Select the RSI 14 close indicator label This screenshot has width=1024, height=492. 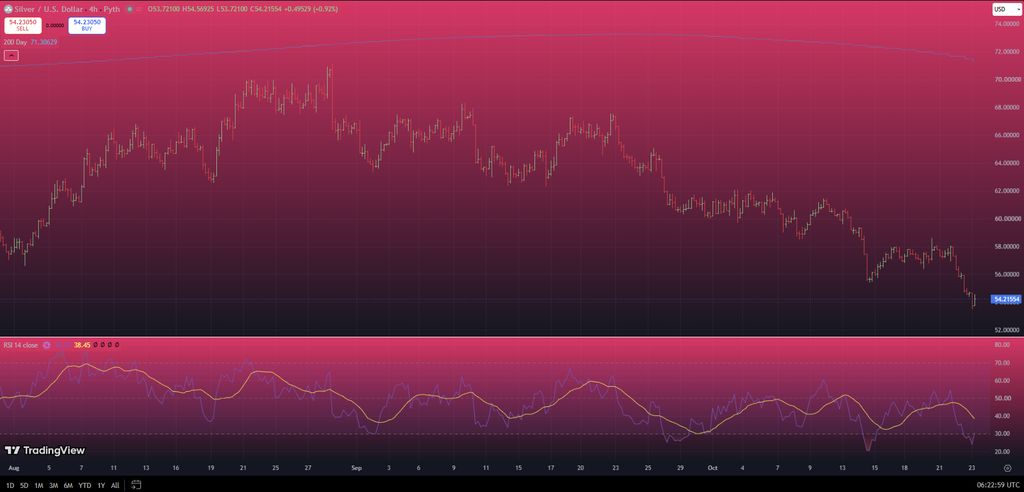tap(22, 345)
